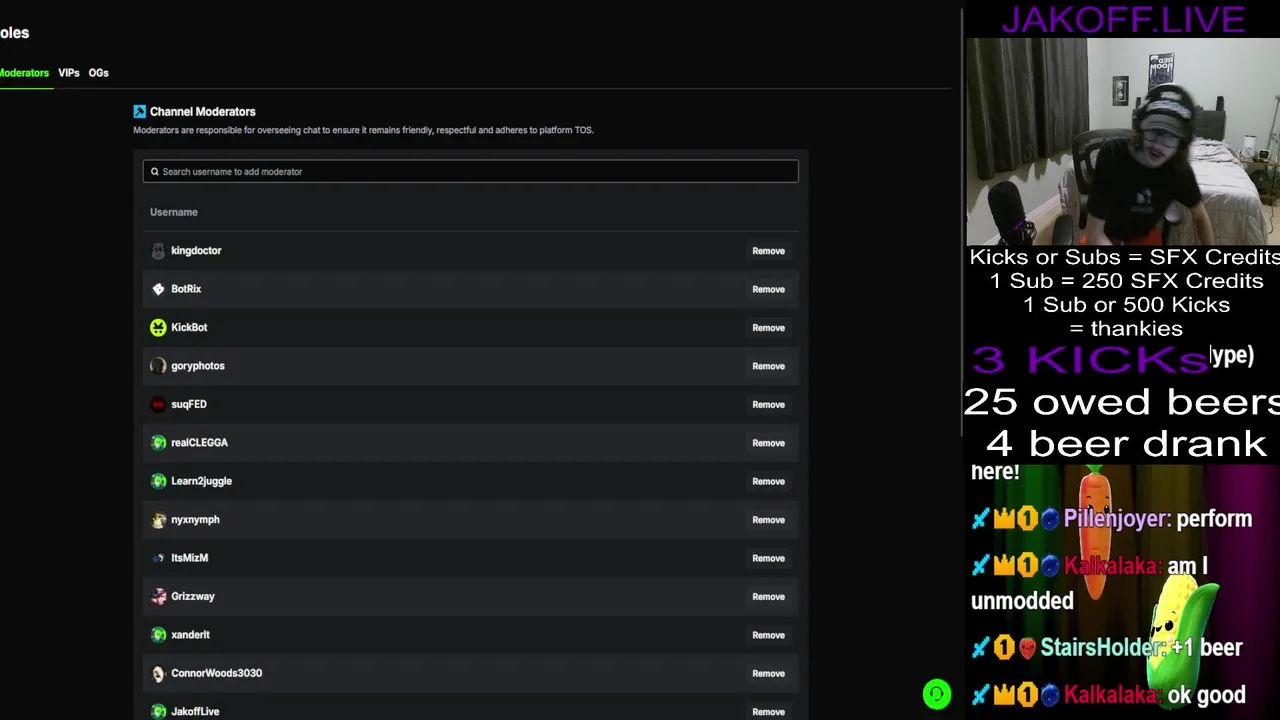The height and width of the screenshot is (720, 1280).
Task: Click Learn2juggle's avatar icon
Action: (158, 481)
